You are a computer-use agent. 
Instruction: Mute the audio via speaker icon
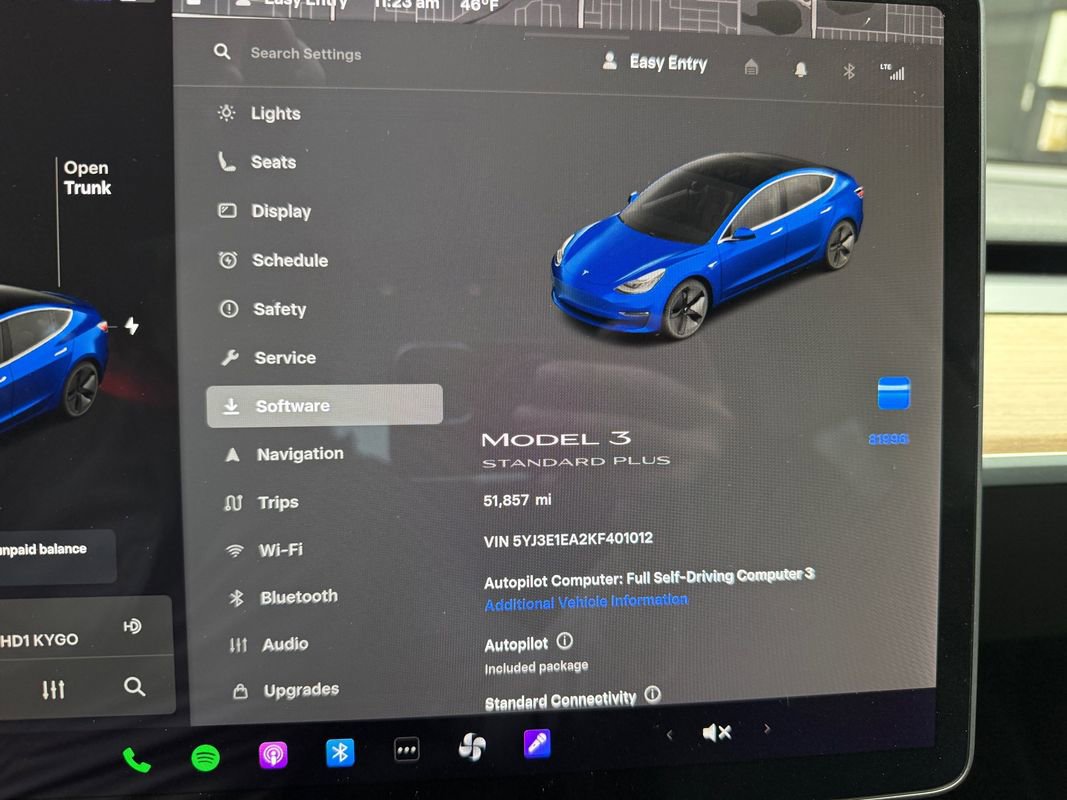716,732
